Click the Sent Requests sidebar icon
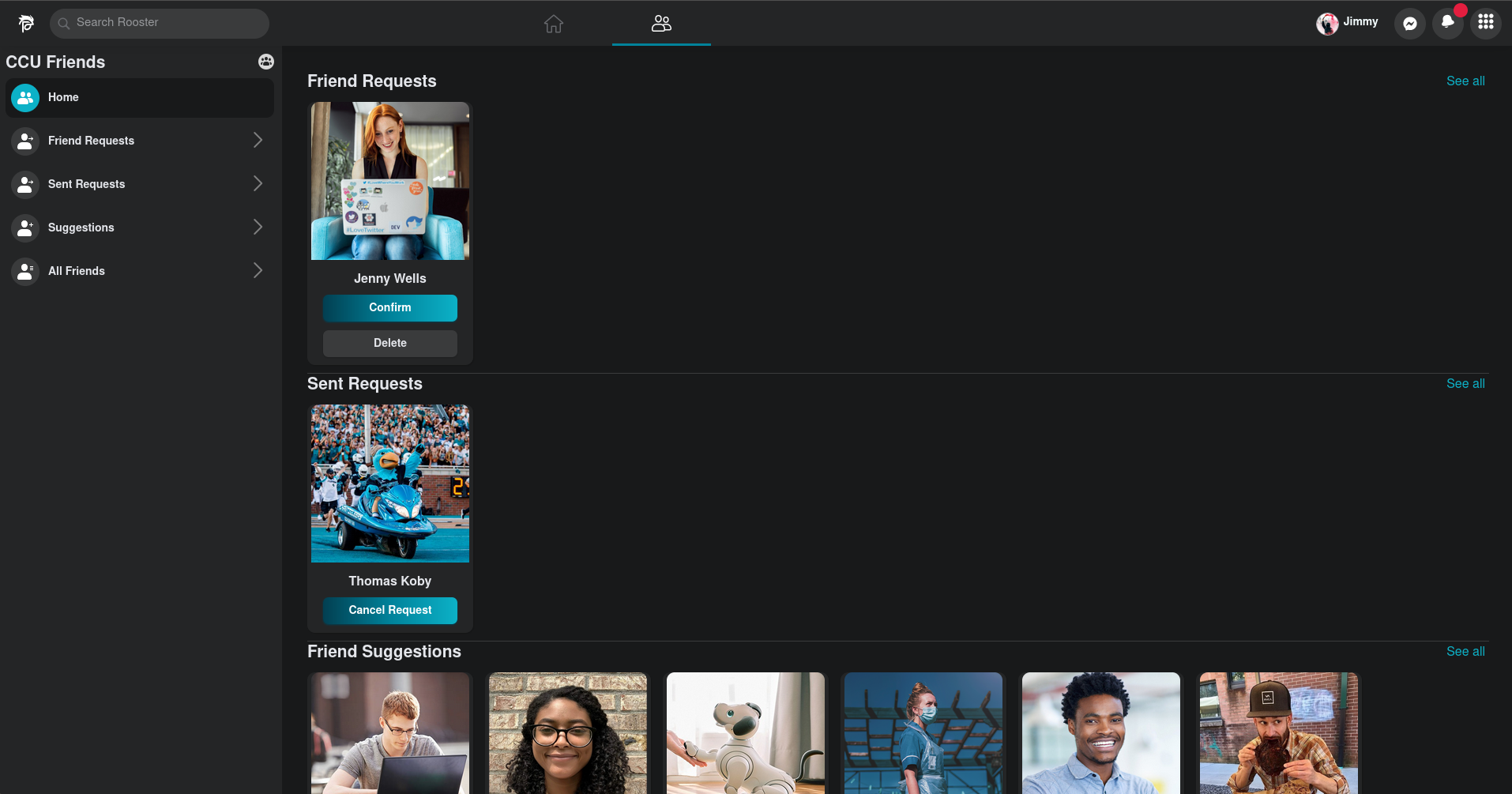This screenshot has width=1512, height=794. tap(25, 185)
